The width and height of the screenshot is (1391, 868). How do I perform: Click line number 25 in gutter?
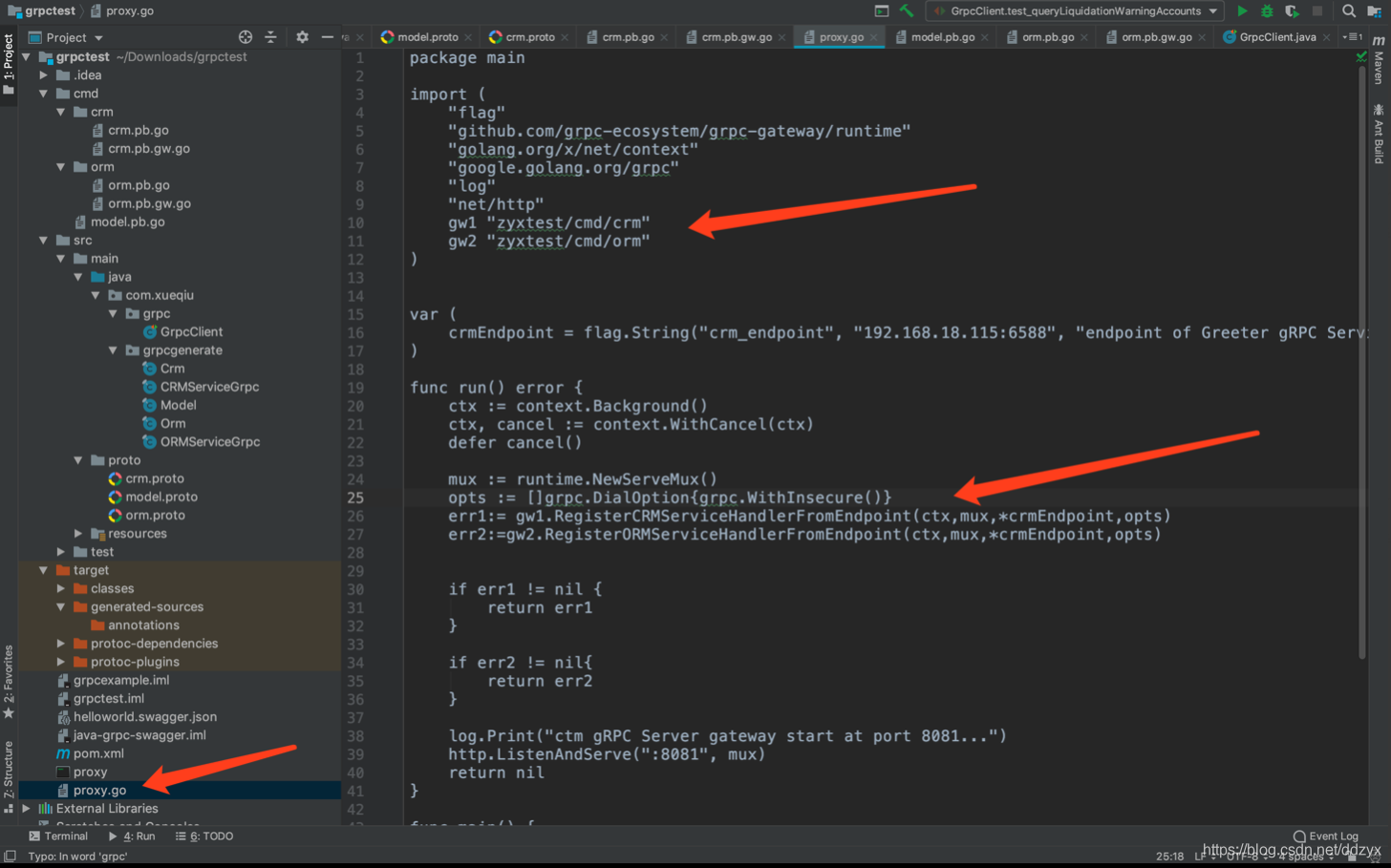click(355, 498)
